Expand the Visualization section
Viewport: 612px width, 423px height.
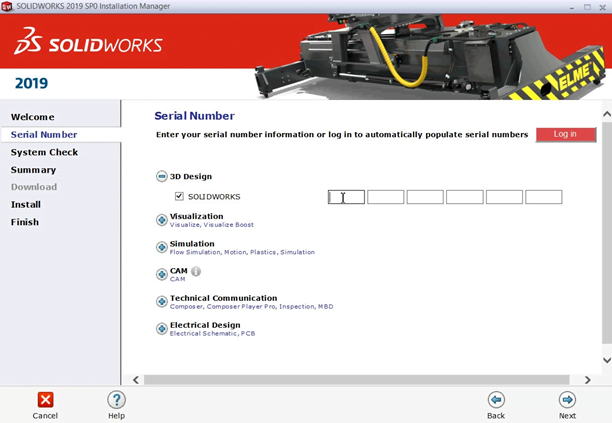162,220
